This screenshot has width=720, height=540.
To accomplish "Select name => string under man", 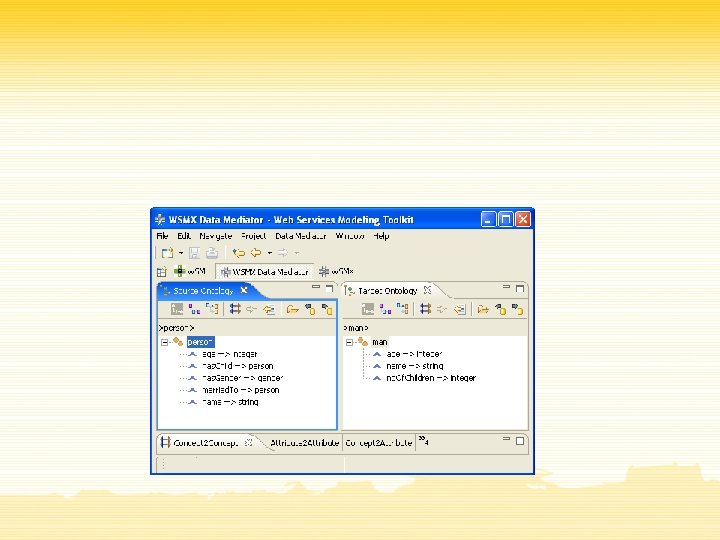I will tap(415, 366).
